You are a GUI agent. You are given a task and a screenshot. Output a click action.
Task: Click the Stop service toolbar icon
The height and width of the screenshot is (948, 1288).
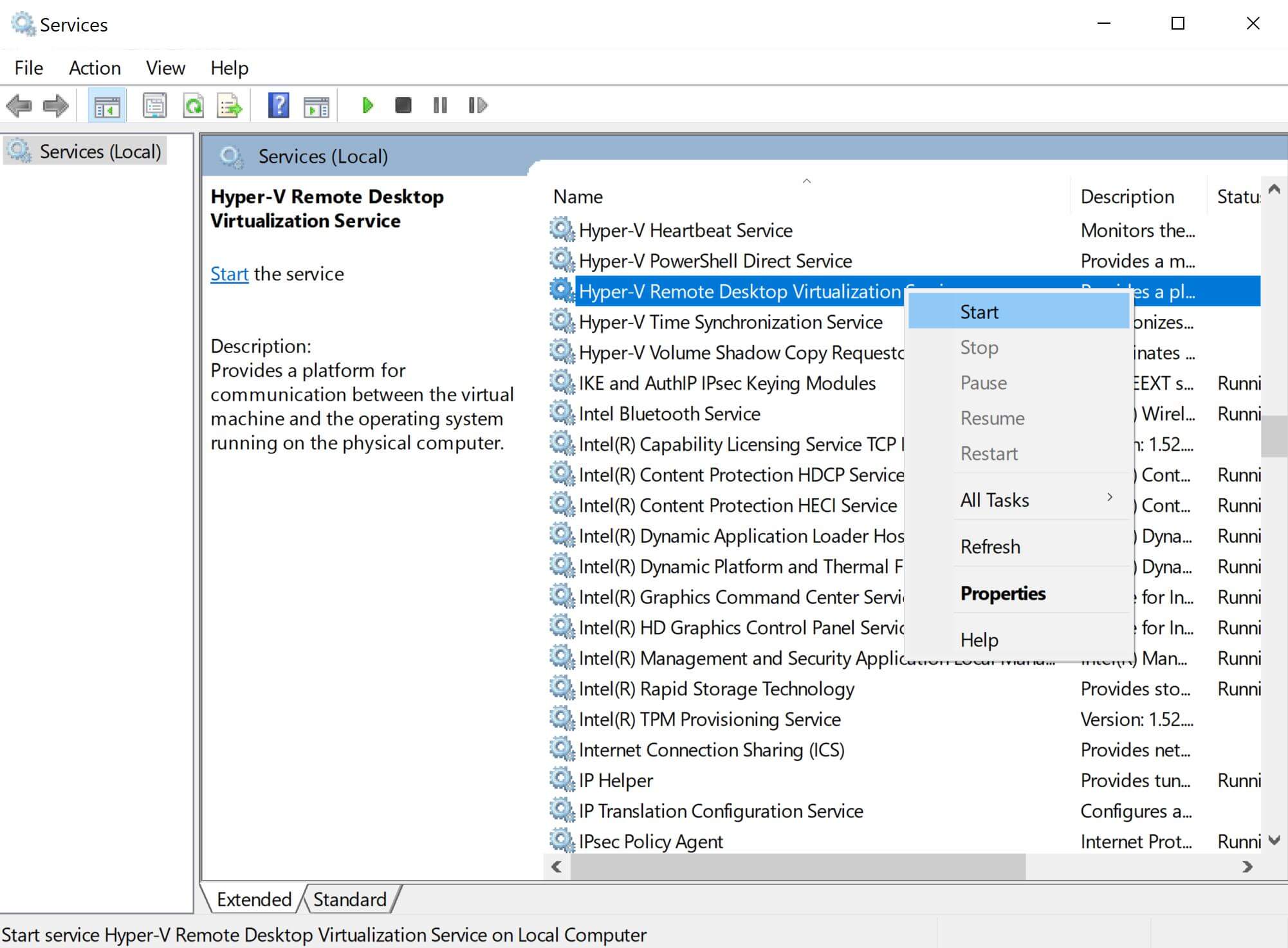click(x=403, y=106)
